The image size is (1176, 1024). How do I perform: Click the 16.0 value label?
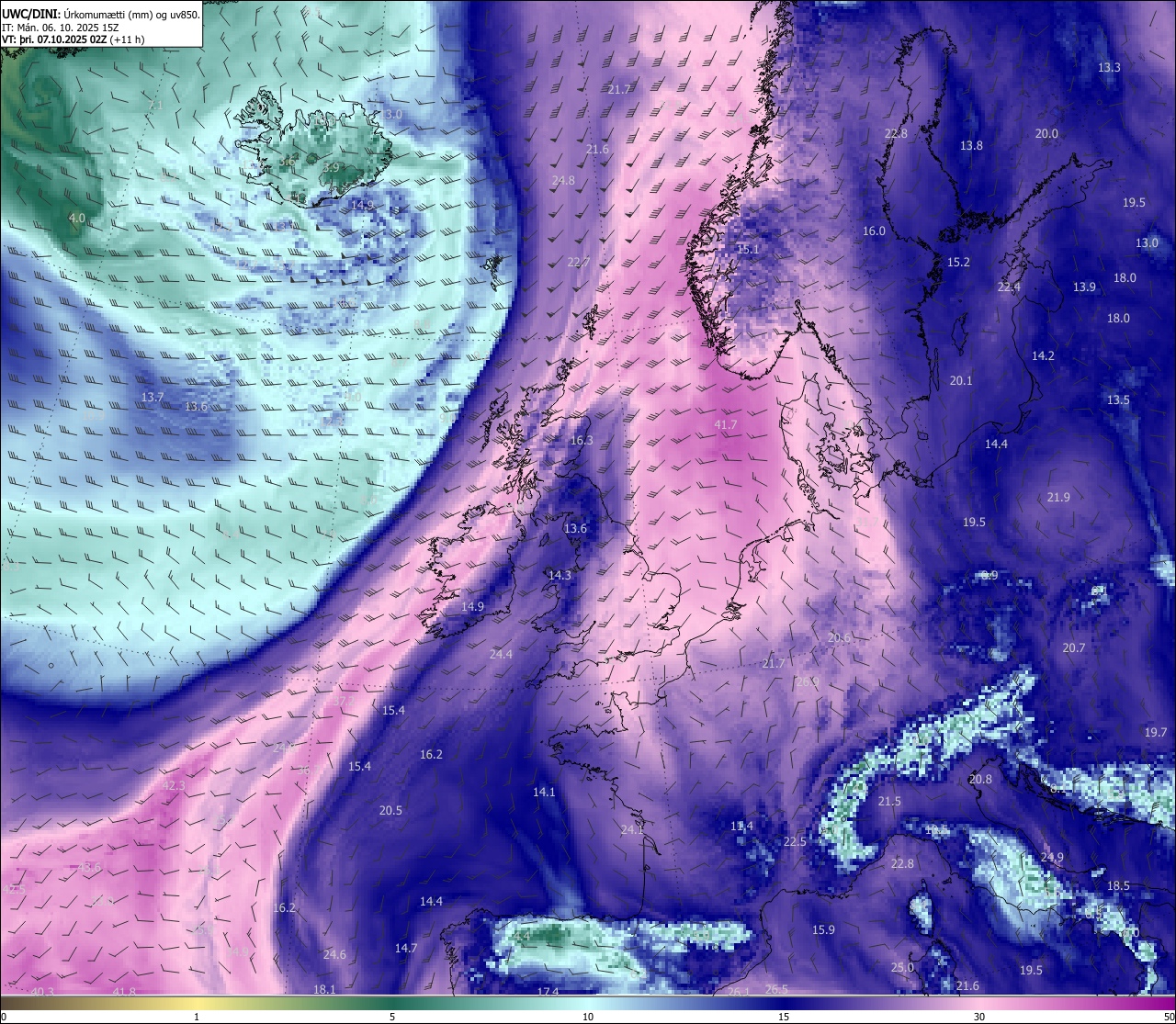click(874, 231)
